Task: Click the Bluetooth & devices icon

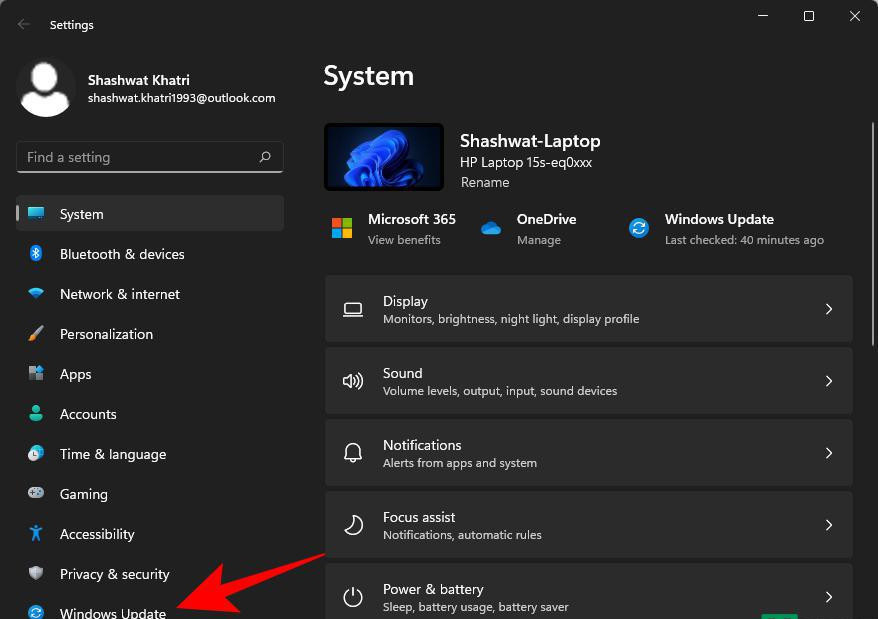Action: 36,254
